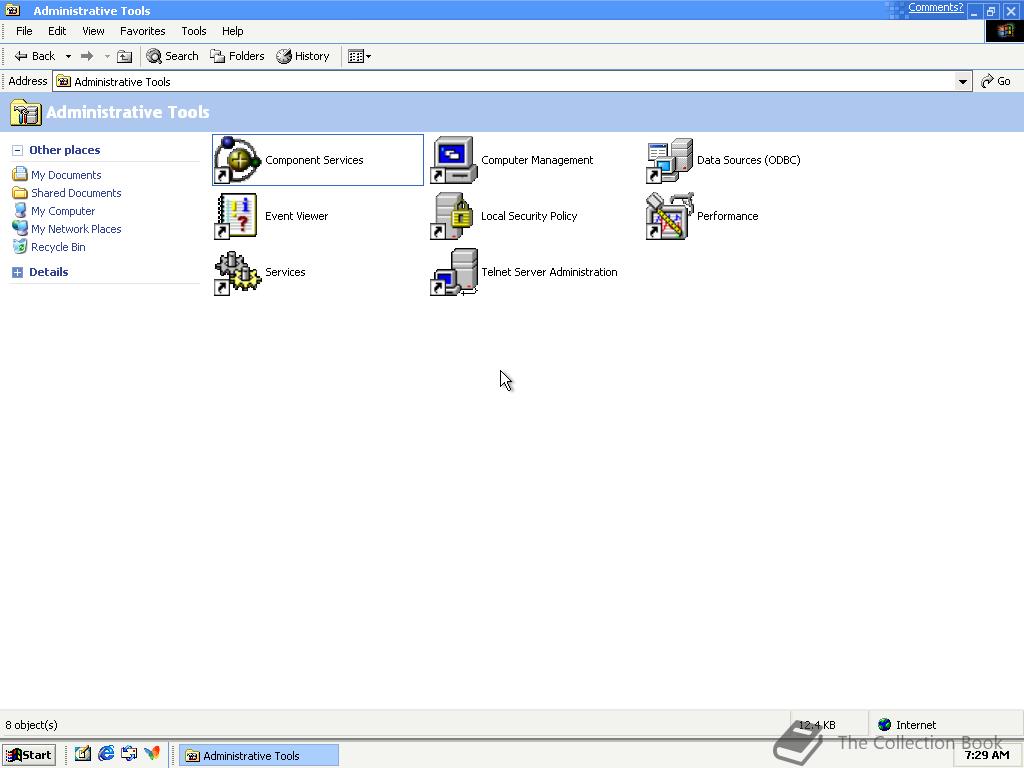Open the Performance icon
Viewport: 1024px width, 768px height.
[669, 216]
